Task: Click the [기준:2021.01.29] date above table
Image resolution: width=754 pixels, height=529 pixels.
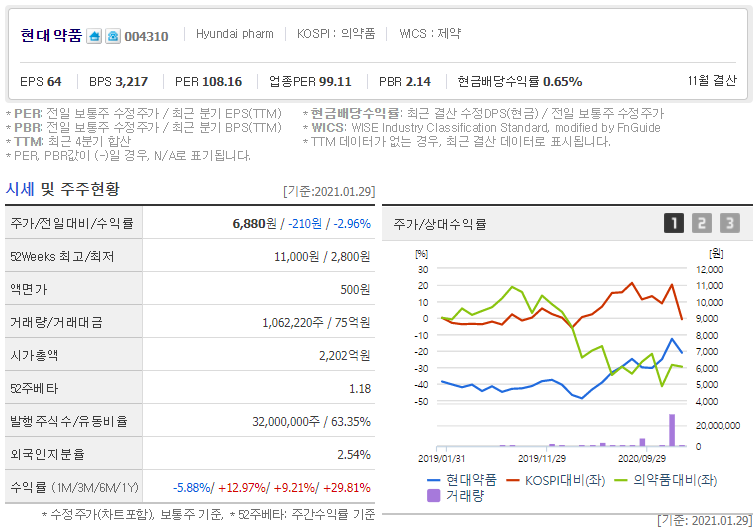Action: pos(329,191)
